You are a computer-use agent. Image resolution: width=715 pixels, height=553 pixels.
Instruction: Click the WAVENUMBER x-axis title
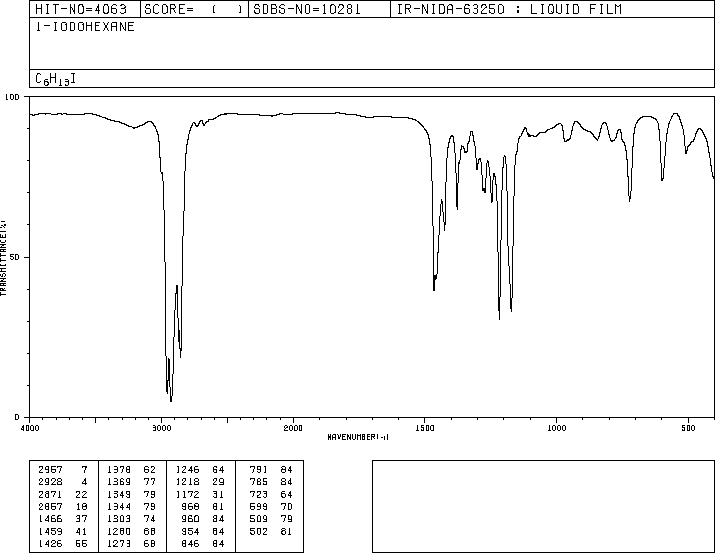click(x=358, y=437)
